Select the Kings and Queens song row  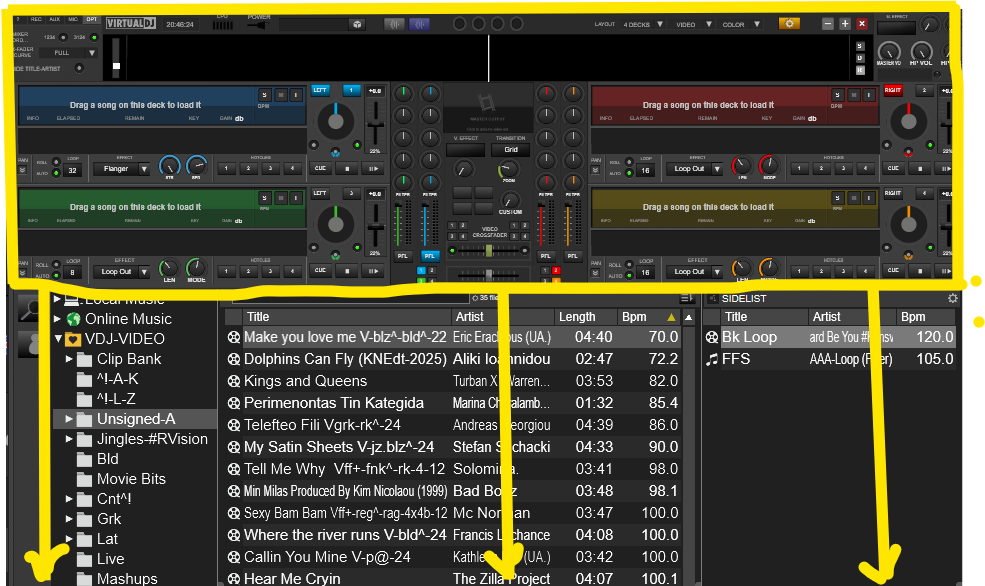coord(454,381)
